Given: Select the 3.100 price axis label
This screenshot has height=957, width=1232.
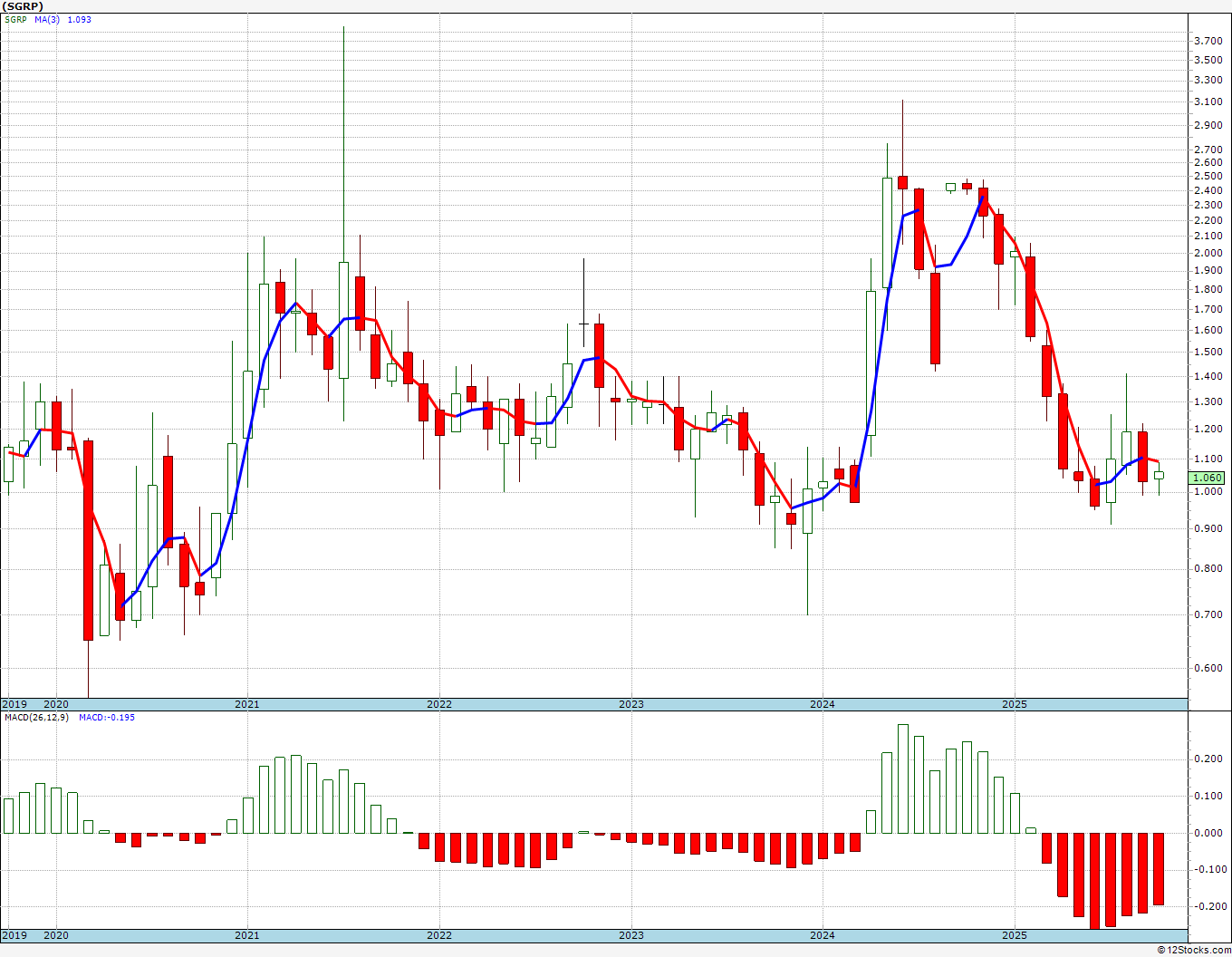Looking at the screenshot, I should click(x=1208, y=101).
